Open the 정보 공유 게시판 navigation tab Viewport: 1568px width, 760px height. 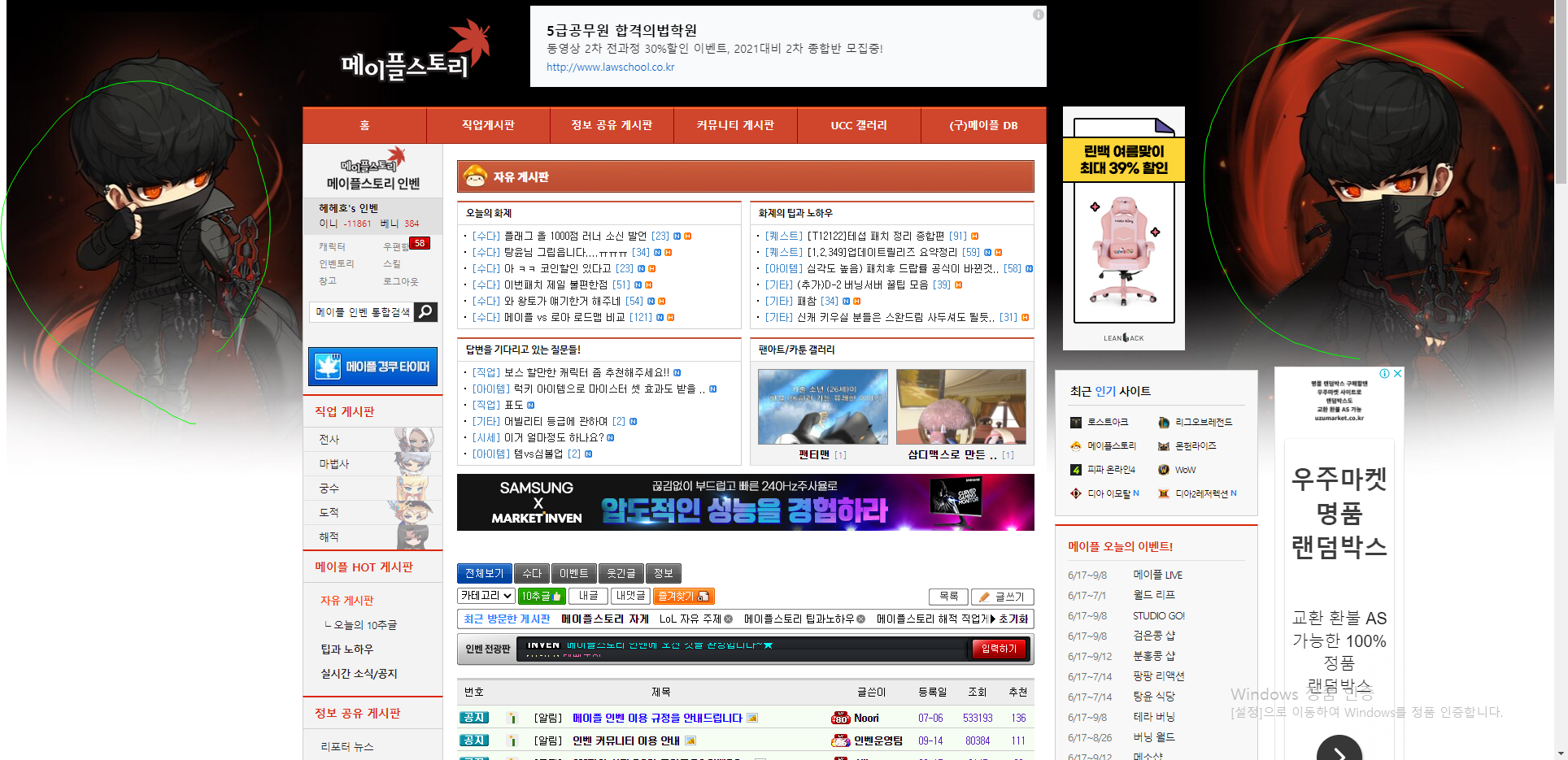[612, 125]
